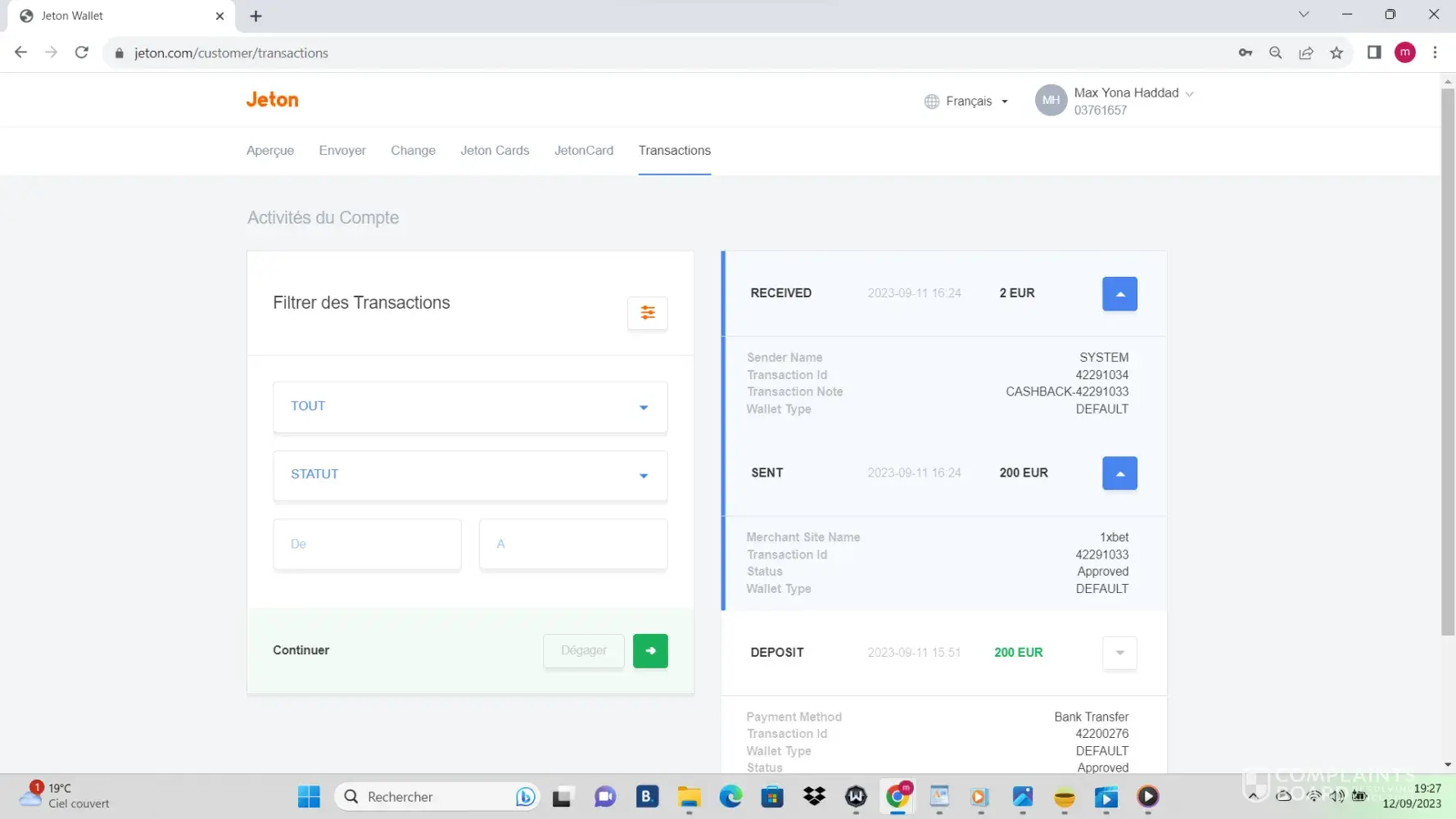Switch to the Jeton Cards tab
The height and width of the screenshot is (819, 1456).
point(495,151)
